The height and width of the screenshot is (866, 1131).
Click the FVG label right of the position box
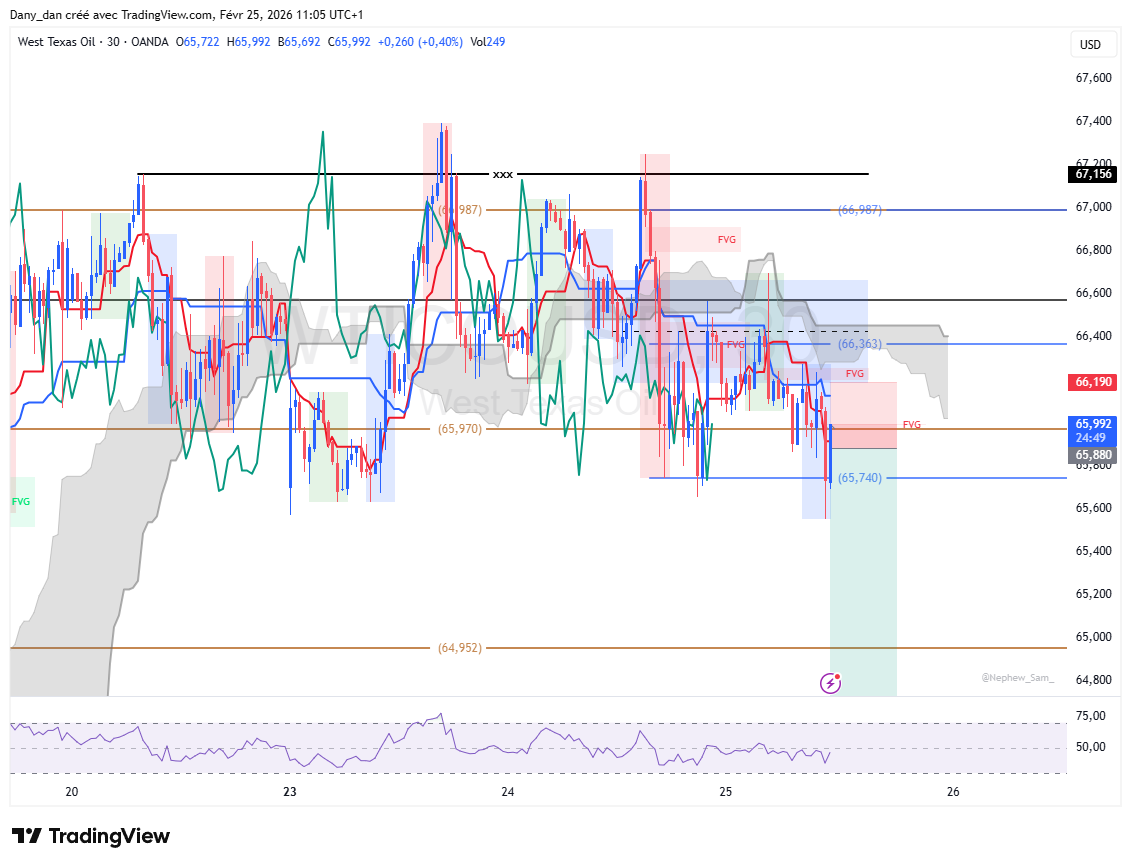[x=912, y=425]
